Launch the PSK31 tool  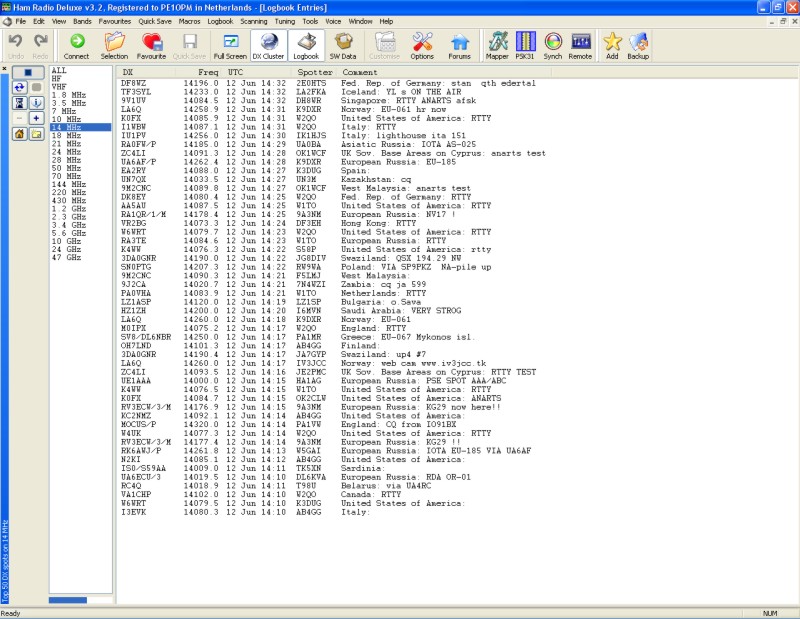click(x=525, y=46)
